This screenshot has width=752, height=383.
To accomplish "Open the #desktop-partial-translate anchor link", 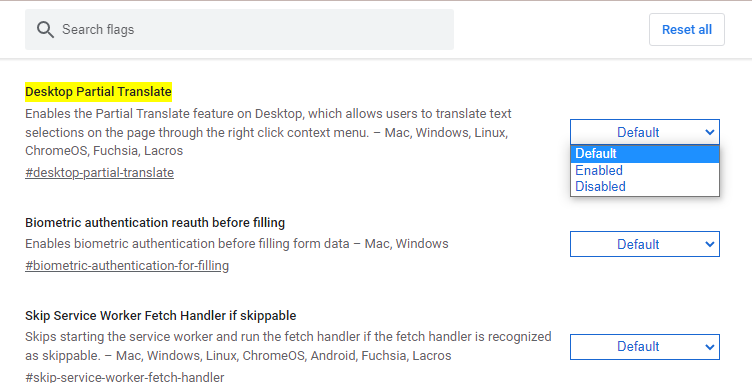I will point(99,173).
